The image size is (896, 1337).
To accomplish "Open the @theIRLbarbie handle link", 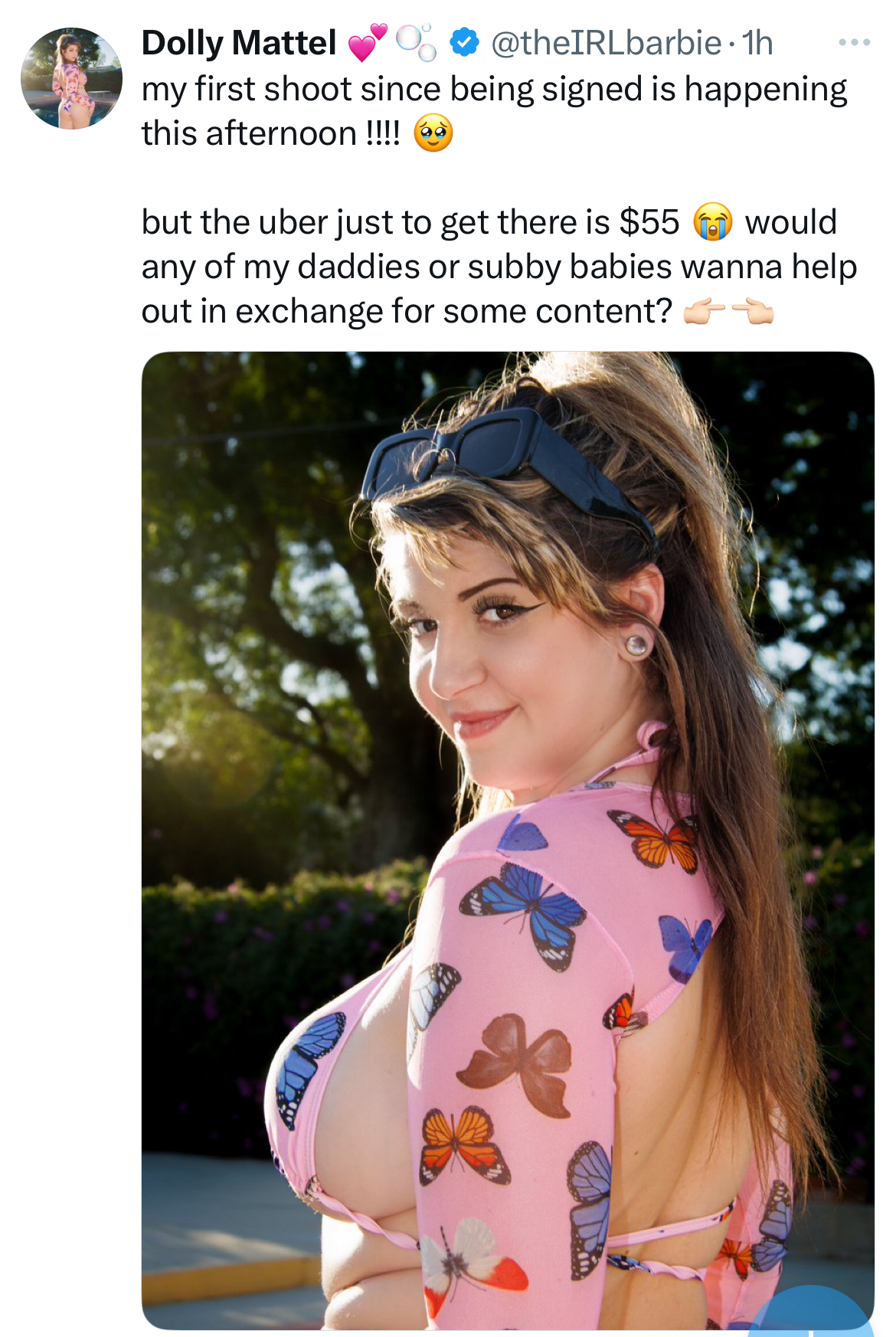I will coord(606,43).
